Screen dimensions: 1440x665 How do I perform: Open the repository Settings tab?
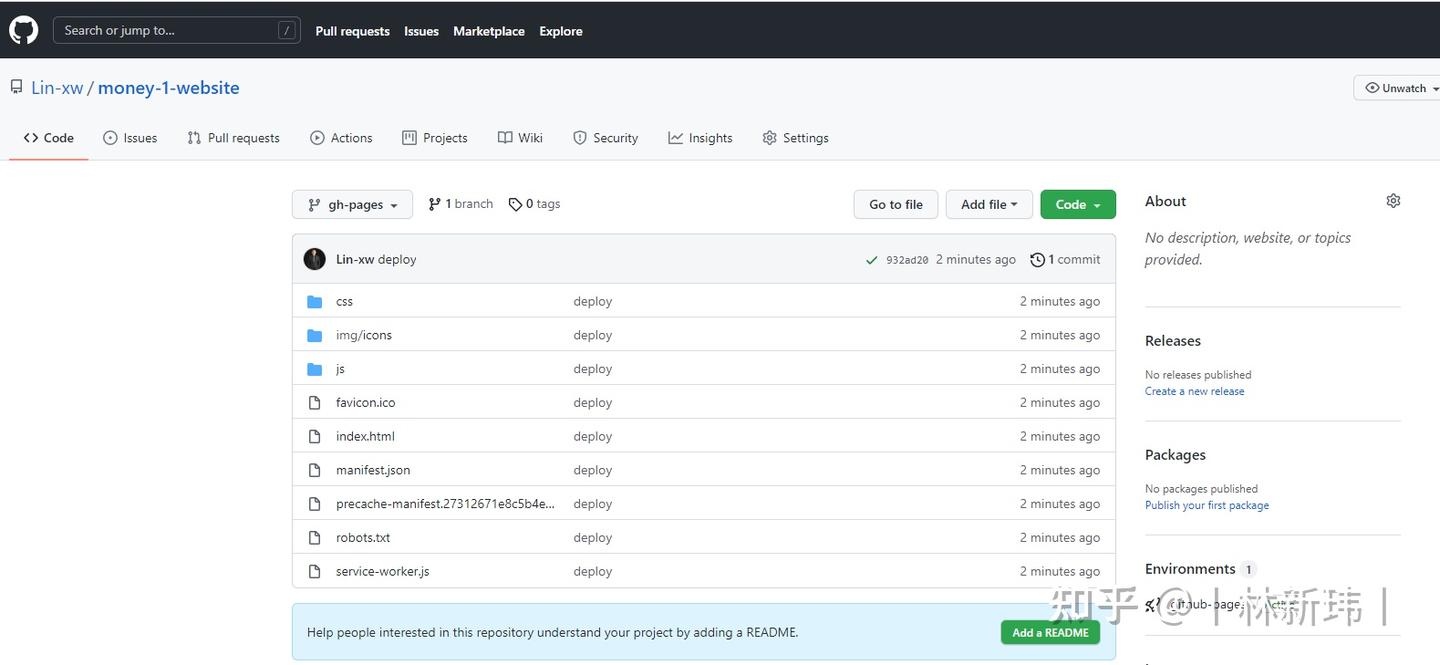795,138
